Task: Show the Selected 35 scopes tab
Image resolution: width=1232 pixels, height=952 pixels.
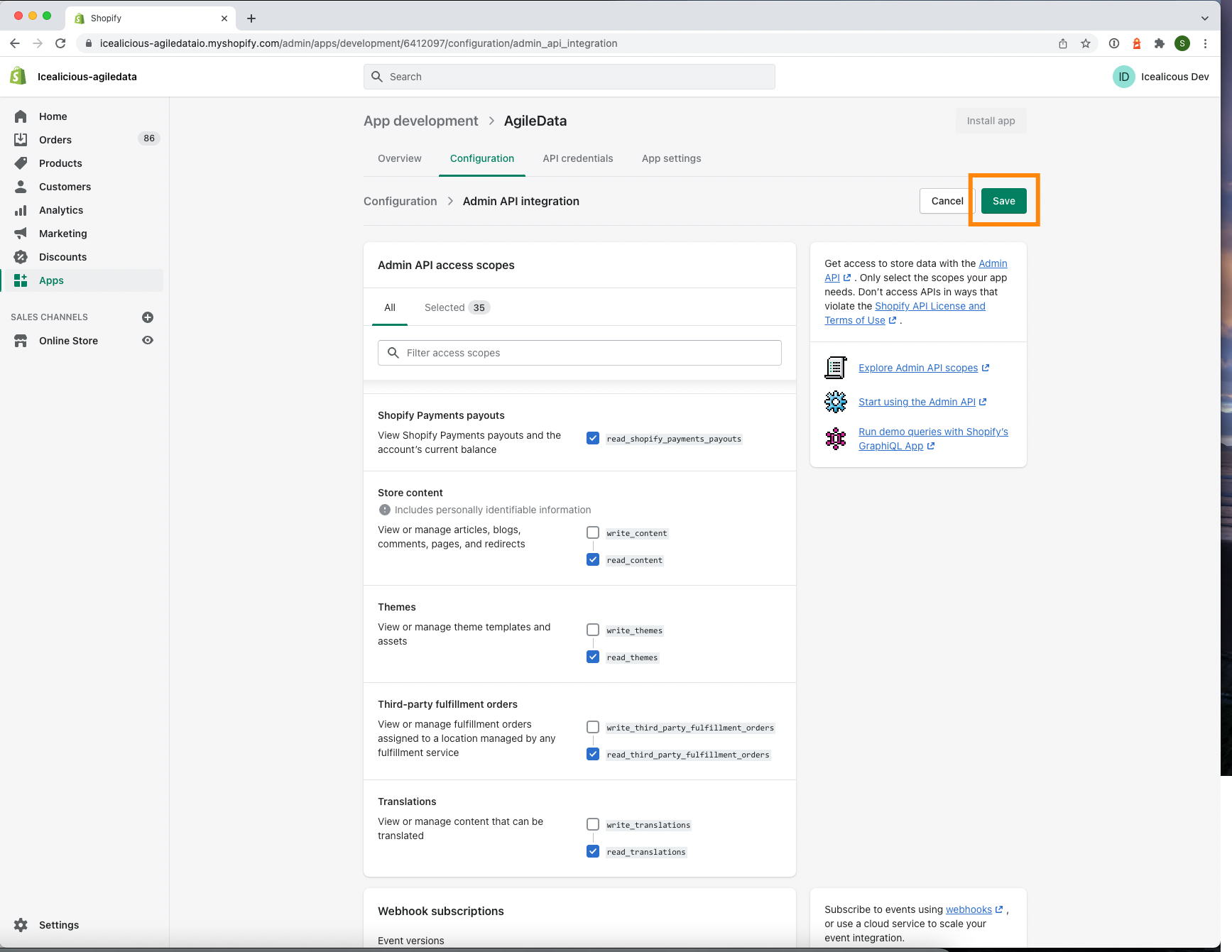Action: click(457, 307)
